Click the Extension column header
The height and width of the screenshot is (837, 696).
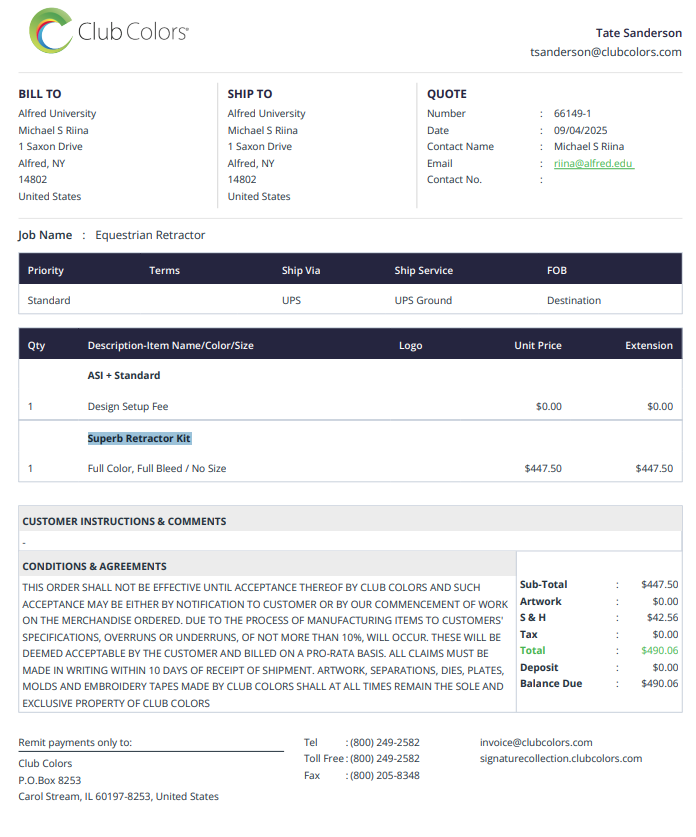[648, 345]
